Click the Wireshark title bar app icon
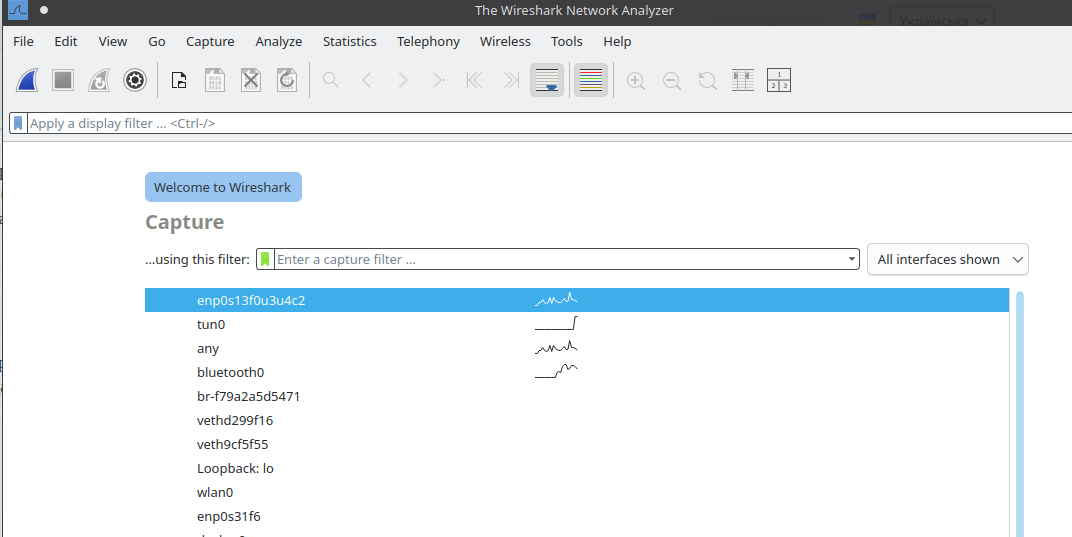Screen dimensions: 1072x537 click(x=18, y=10)
